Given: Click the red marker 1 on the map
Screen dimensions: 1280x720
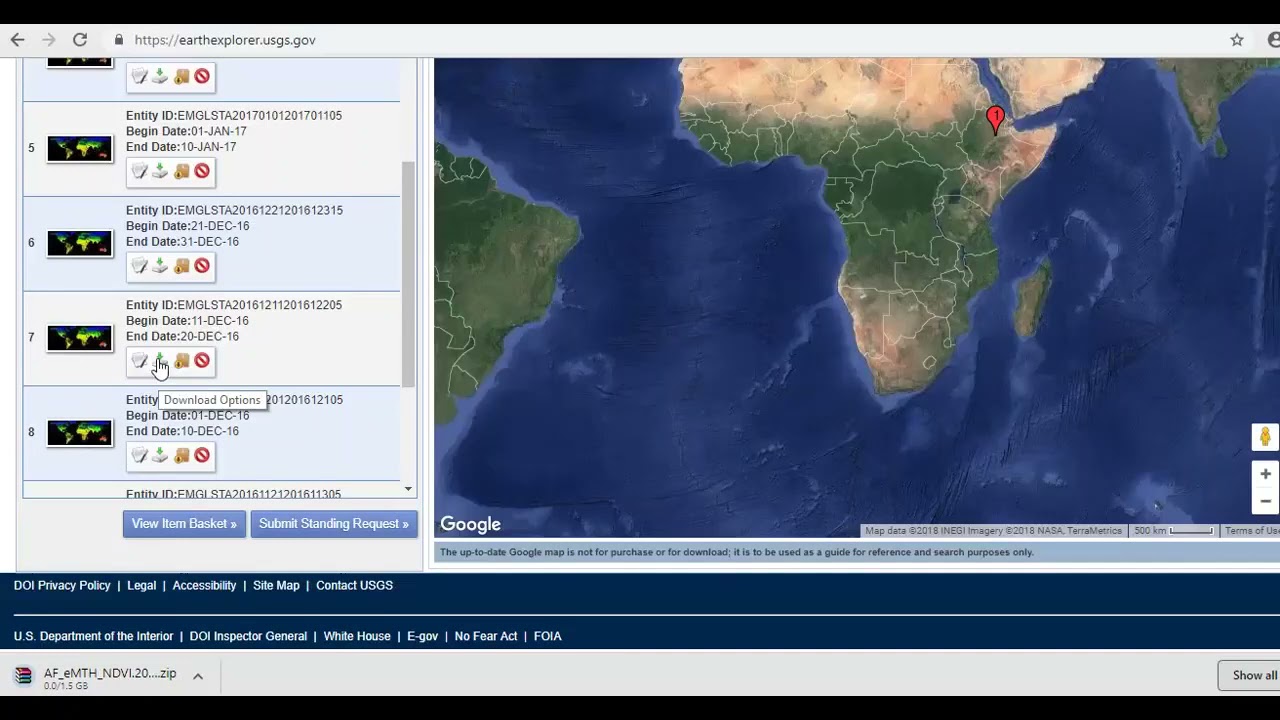Looking at the screenshot, I should 995,119.
